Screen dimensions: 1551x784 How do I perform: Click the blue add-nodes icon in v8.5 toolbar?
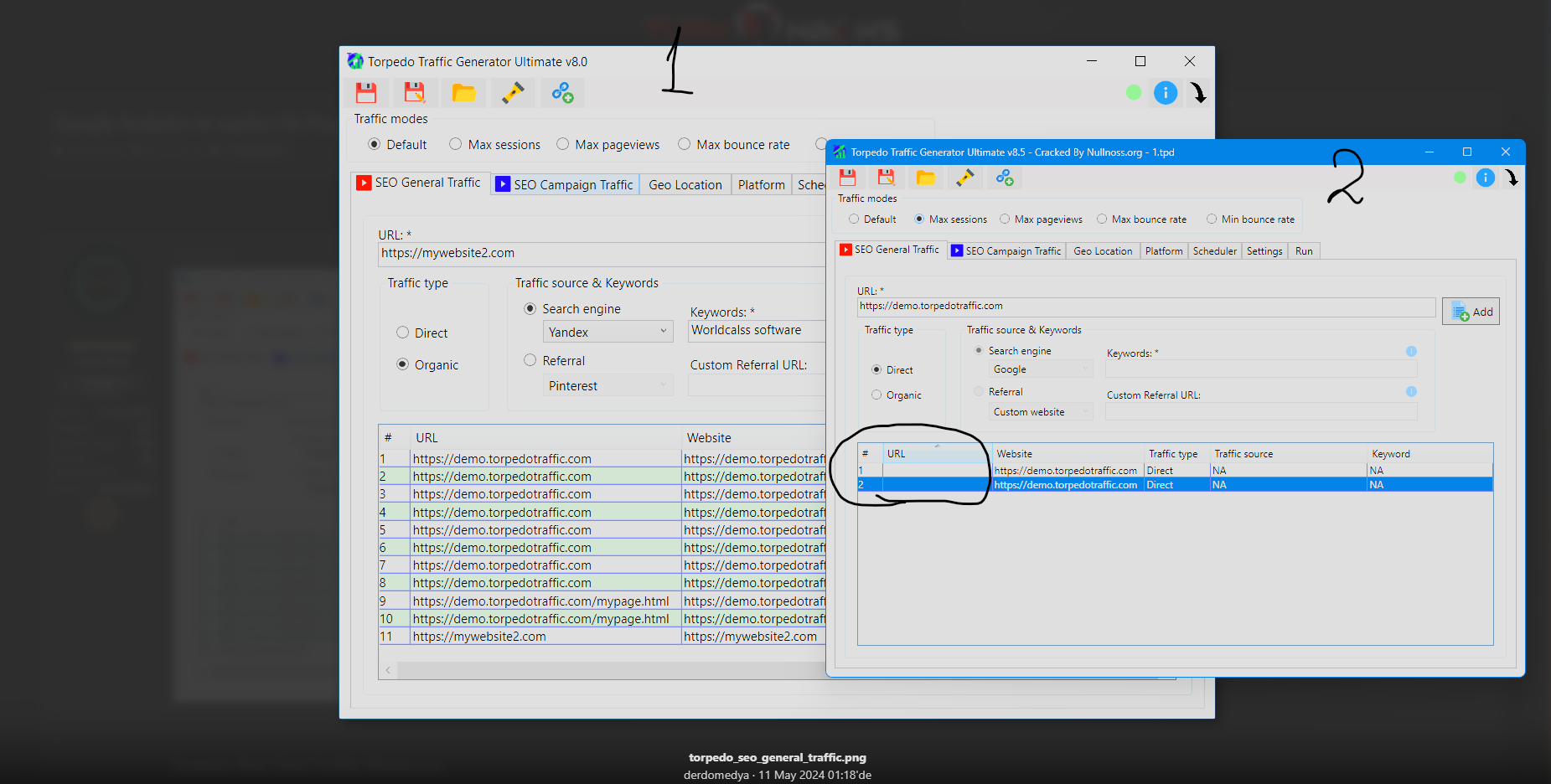[x=1005, y=178]
